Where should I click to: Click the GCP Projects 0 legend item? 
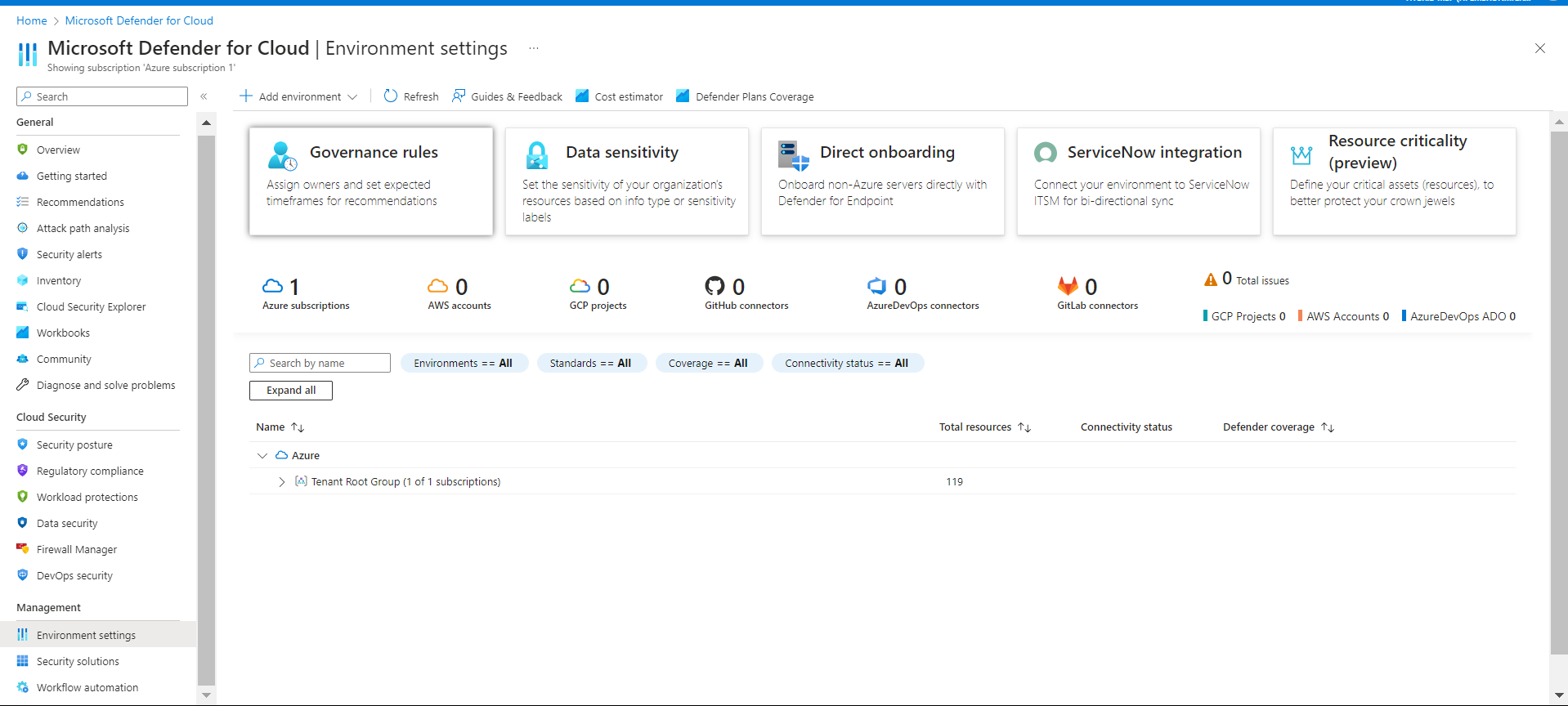[x=1244, y=316]
